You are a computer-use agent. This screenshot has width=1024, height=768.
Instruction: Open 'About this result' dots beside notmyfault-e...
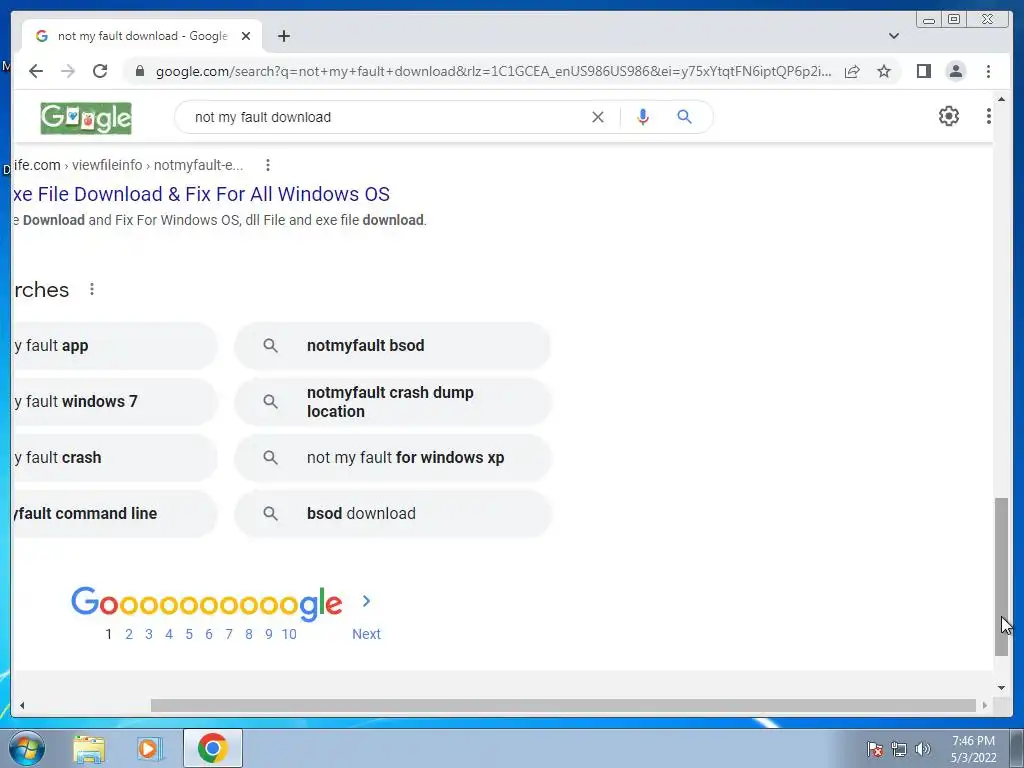point(268,165)
